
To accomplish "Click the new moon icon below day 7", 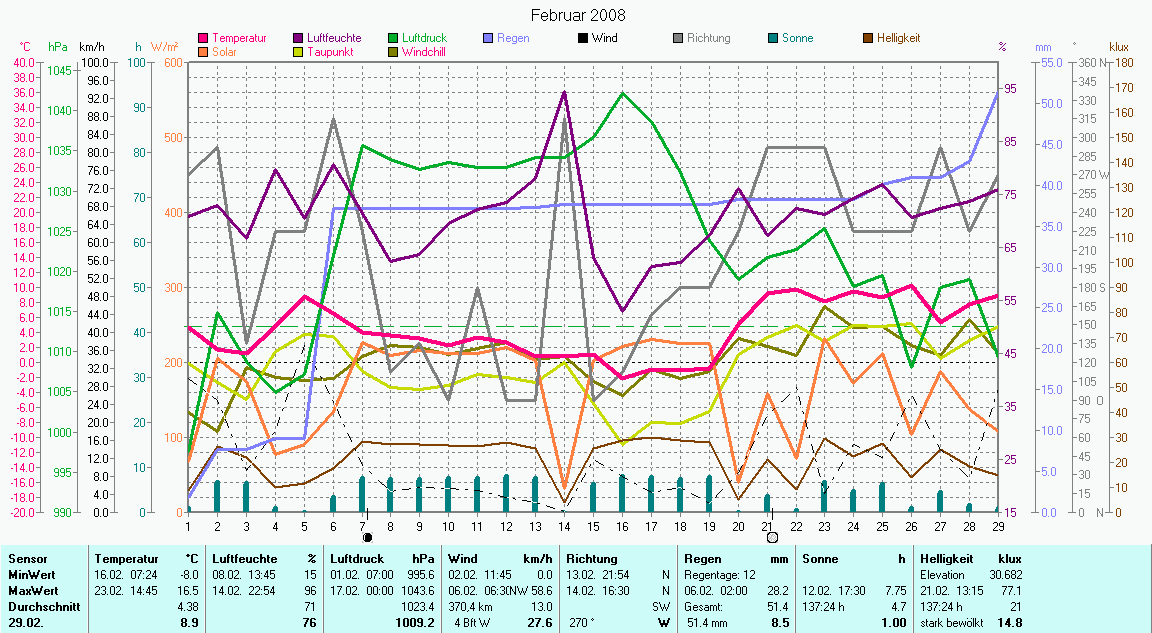I will pyautogui.click(x=367, y=538).
